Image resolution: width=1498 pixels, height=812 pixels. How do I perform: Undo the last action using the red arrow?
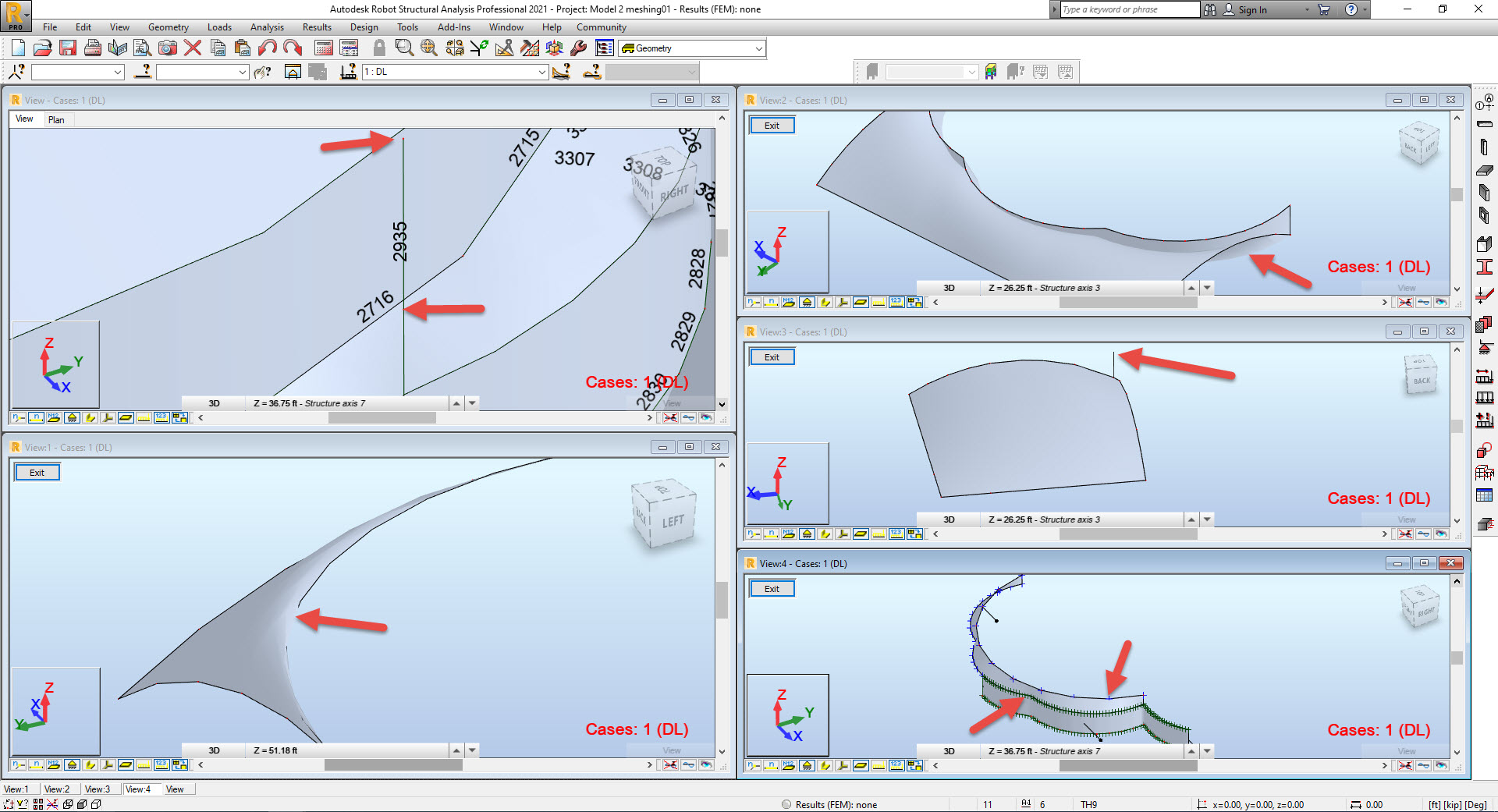tap(268, 48)
